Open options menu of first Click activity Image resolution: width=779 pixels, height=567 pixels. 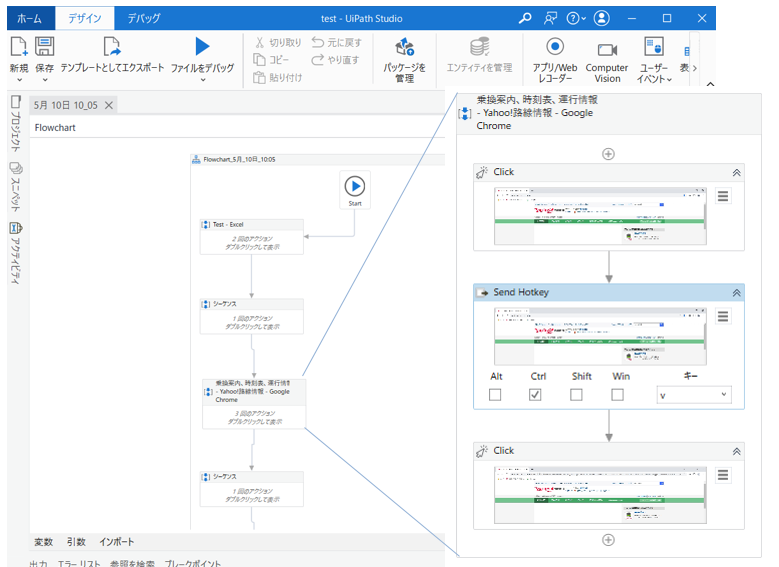point(723,196)
